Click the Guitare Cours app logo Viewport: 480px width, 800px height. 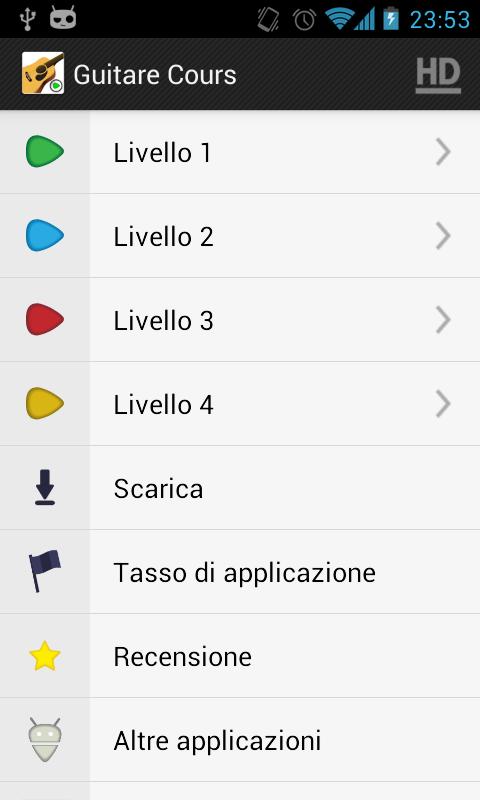pos(43,73)
